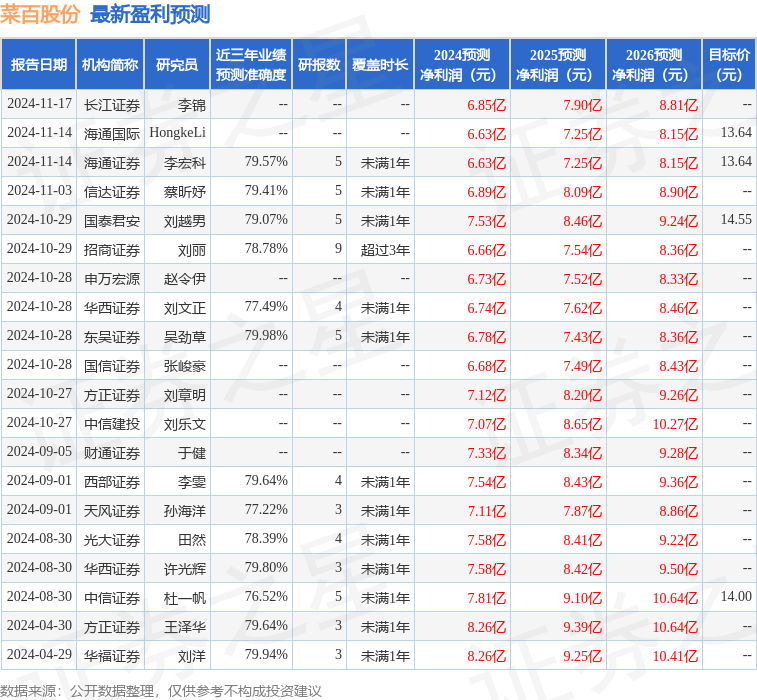The height and width of the screenshot is (700, 757).
Task: Click 海通国际 institution name
Action: coord(112,134)
